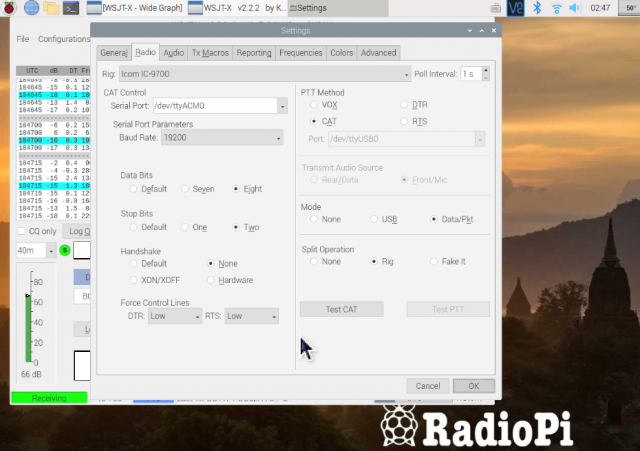Choose XON/XOFF handshake option

(155, 280)
